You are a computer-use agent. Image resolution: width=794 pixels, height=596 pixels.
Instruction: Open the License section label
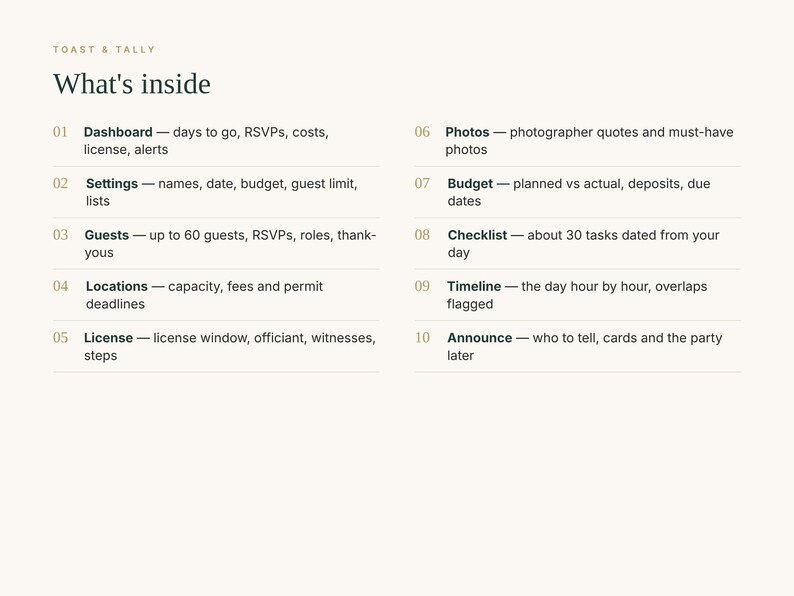point(108,338)
